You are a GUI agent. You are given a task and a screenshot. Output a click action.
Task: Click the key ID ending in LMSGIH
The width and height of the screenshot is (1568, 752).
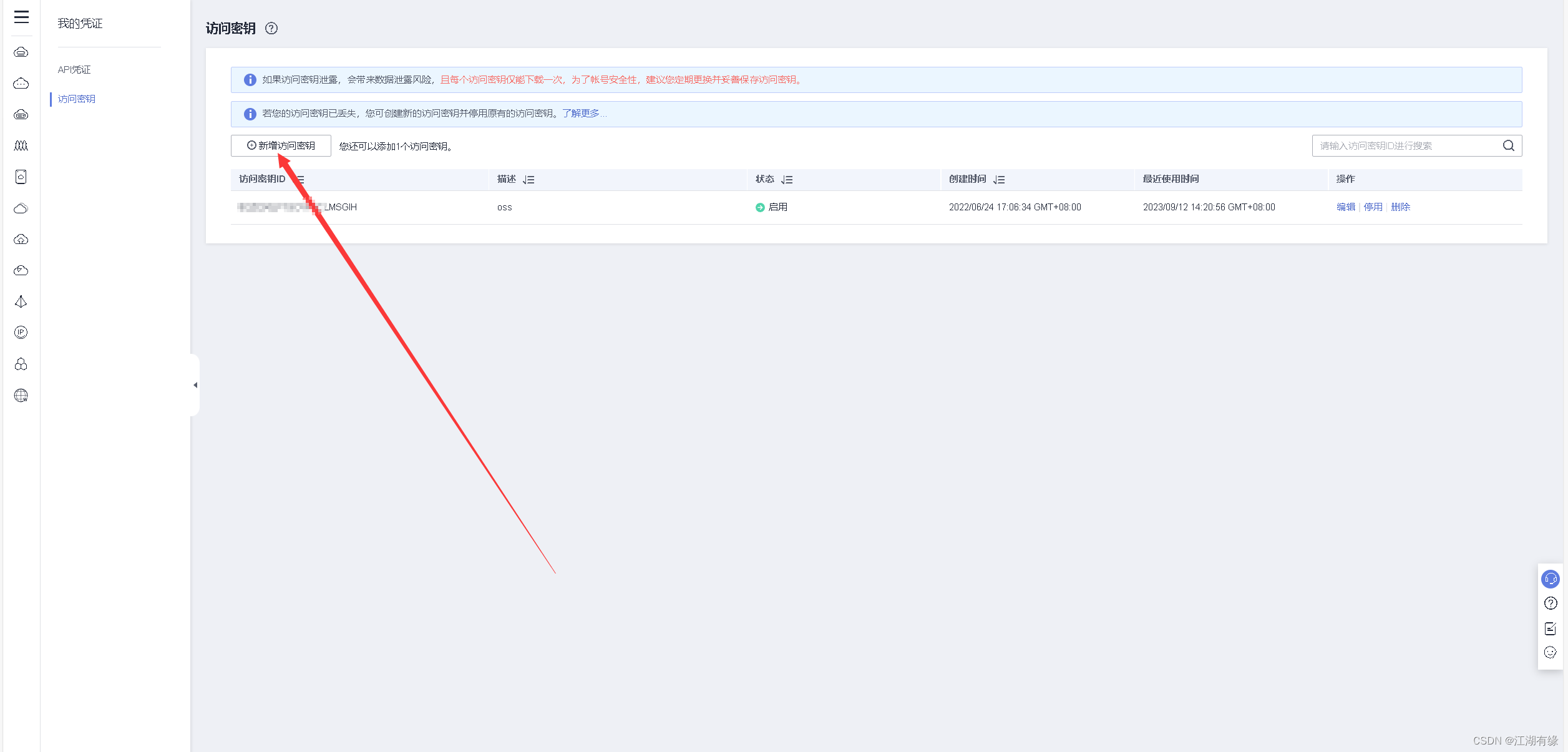(297, 207)
